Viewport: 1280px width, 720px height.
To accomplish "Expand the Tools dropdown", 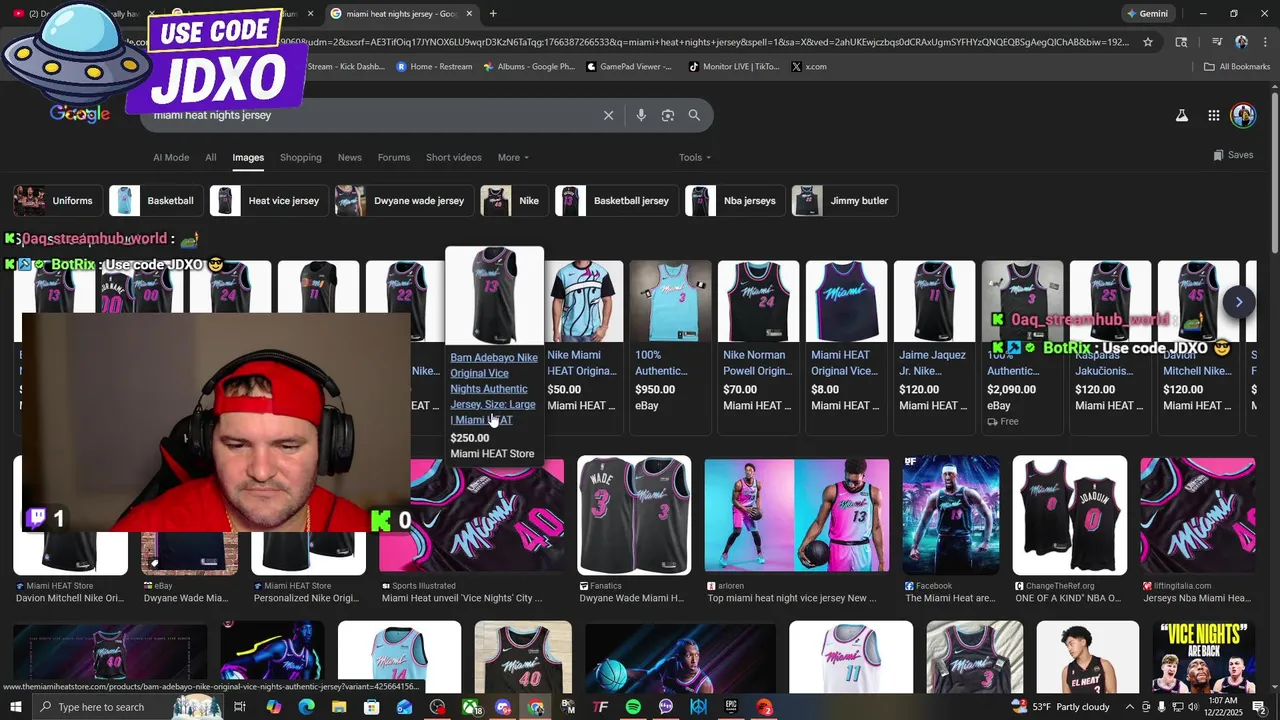I will click(695, 157).
